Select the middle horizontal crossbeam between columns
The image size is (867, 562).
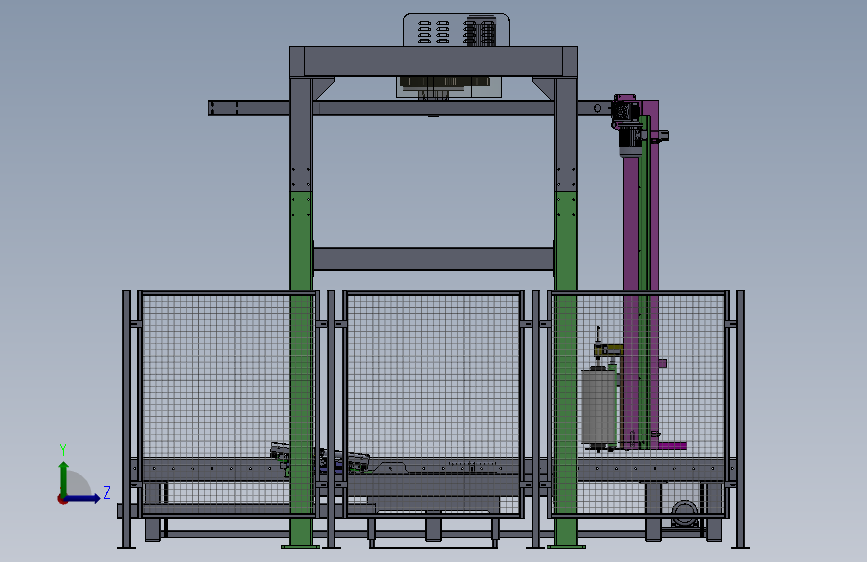[434, 259]
